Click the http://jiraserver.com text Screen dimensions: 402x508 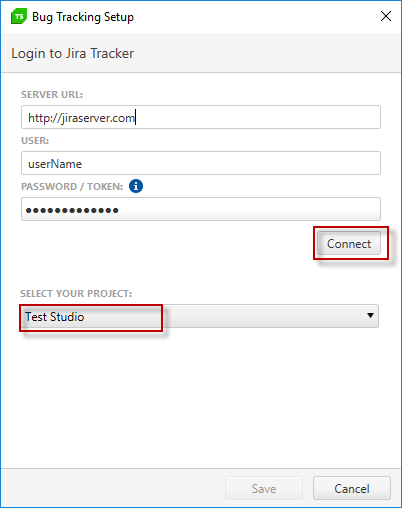81,118
